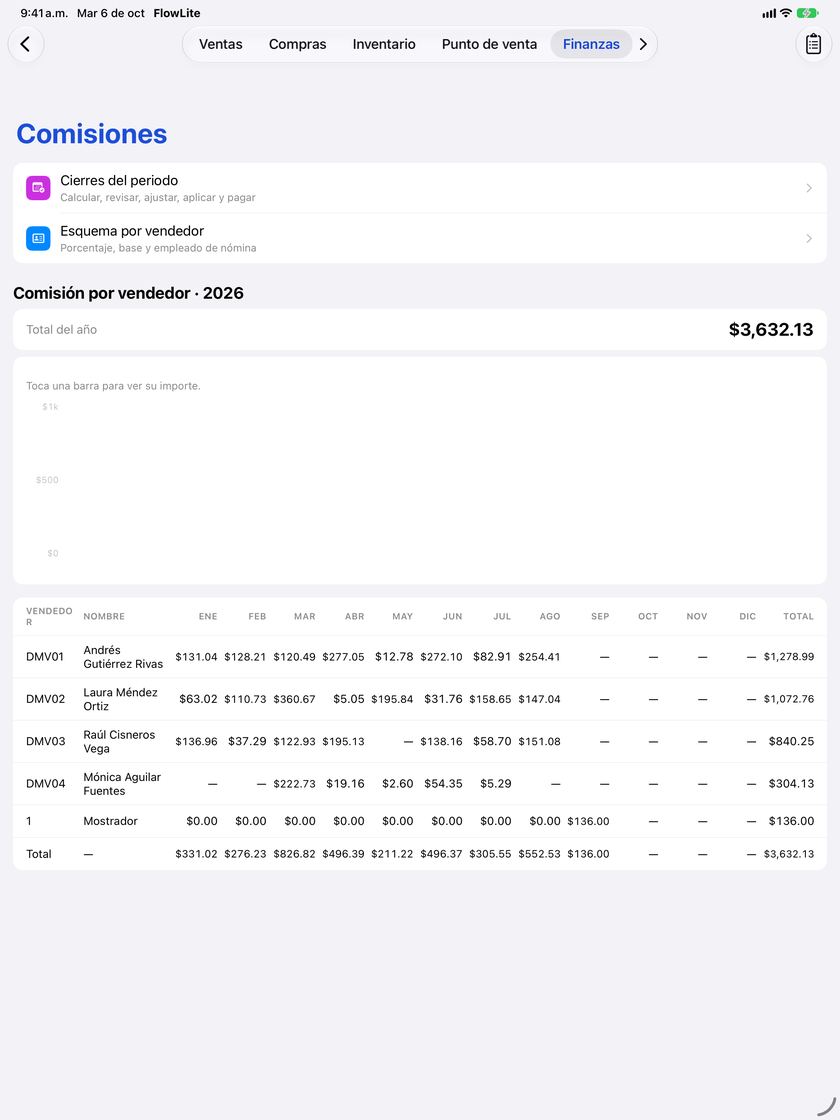
Task: Tap the back arrow button
Action: click(x=26, y=44)
